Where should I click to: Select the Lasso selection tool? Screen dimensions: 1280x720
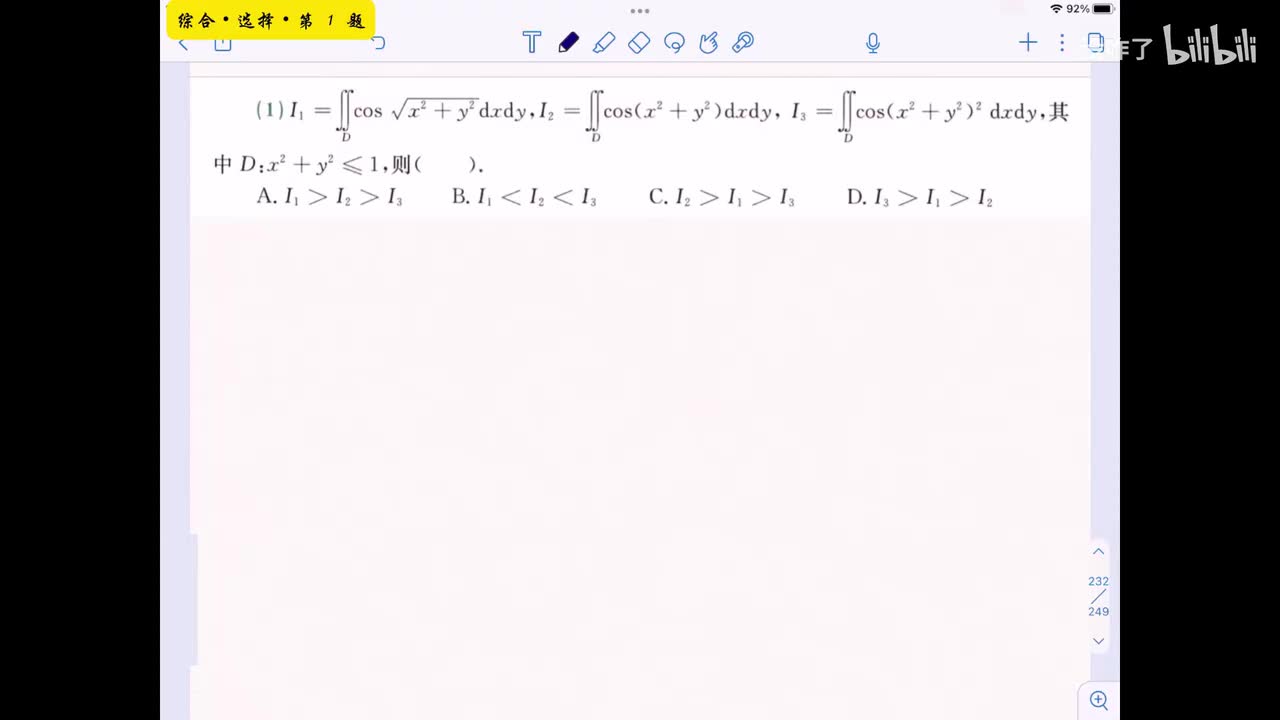(674, 42)
